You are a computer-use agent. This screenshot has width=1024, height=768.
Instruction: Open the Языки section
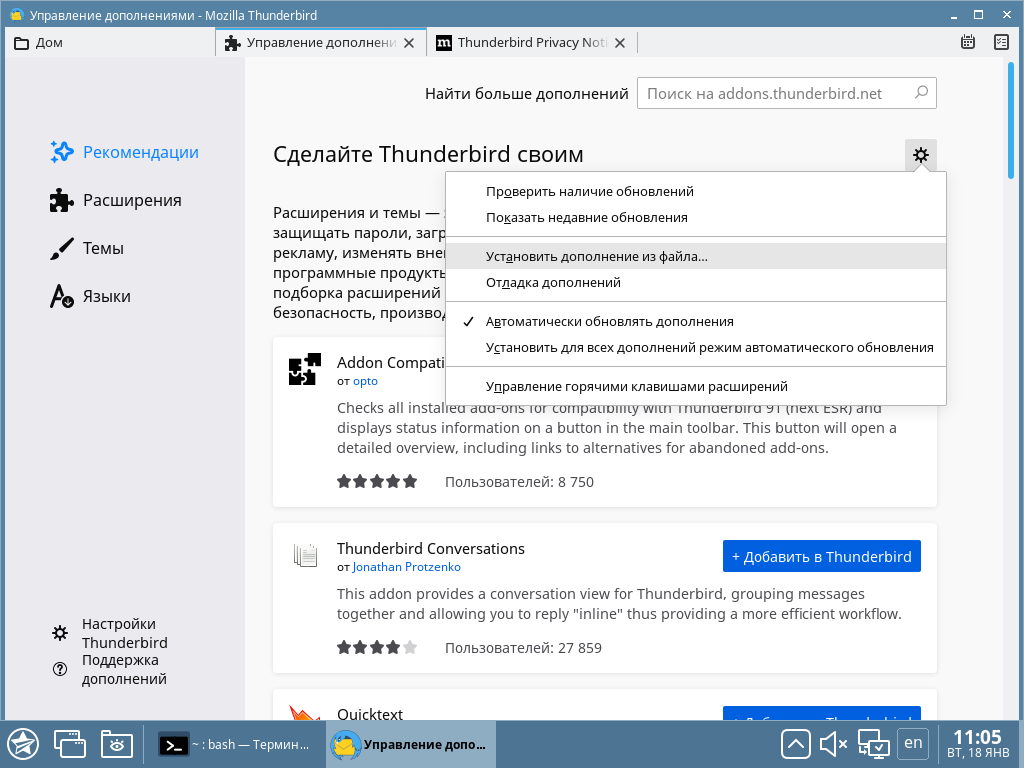point(106,296)
